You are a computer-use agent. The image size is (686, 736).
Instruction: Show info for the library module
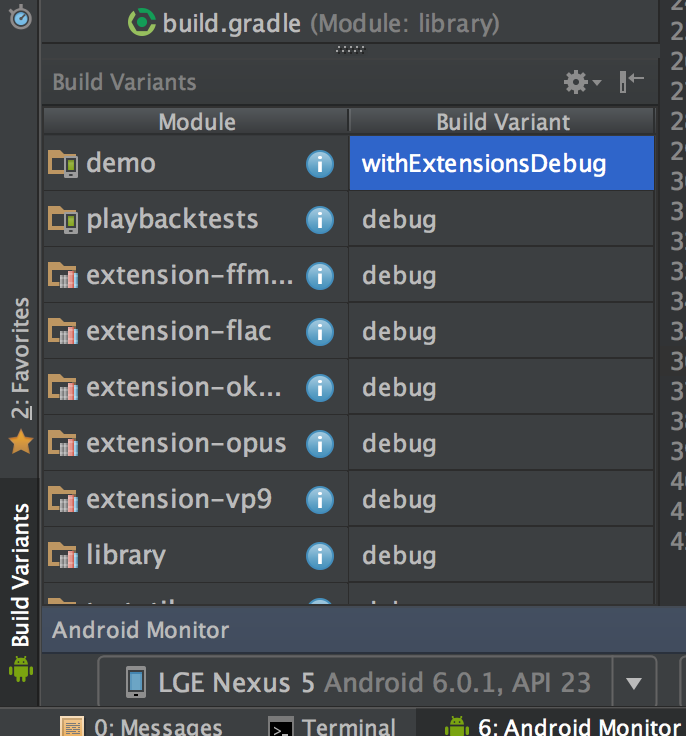[x=320, y=556]
